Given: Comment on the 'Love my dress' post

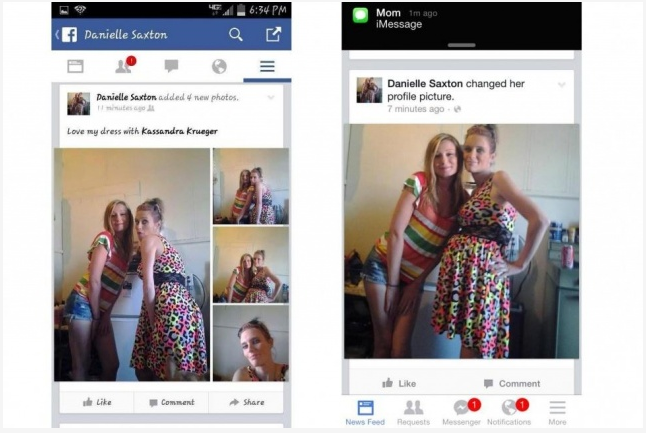Looking at the screenshot, I should (171, 402).
